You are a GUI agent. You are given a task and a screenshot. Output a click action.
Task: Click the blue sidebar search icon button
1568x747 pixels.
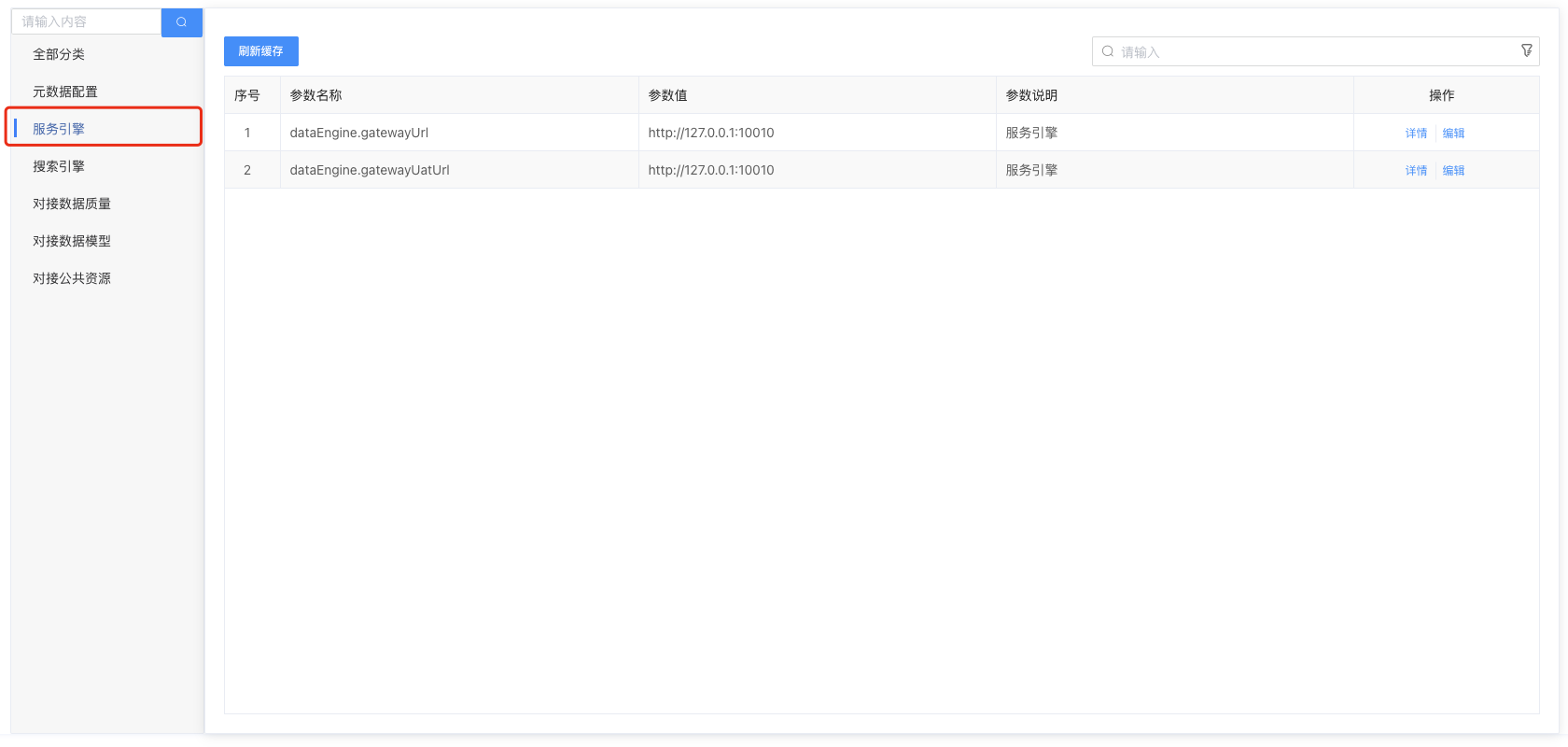pyautogui.click(x=181, y=21)
